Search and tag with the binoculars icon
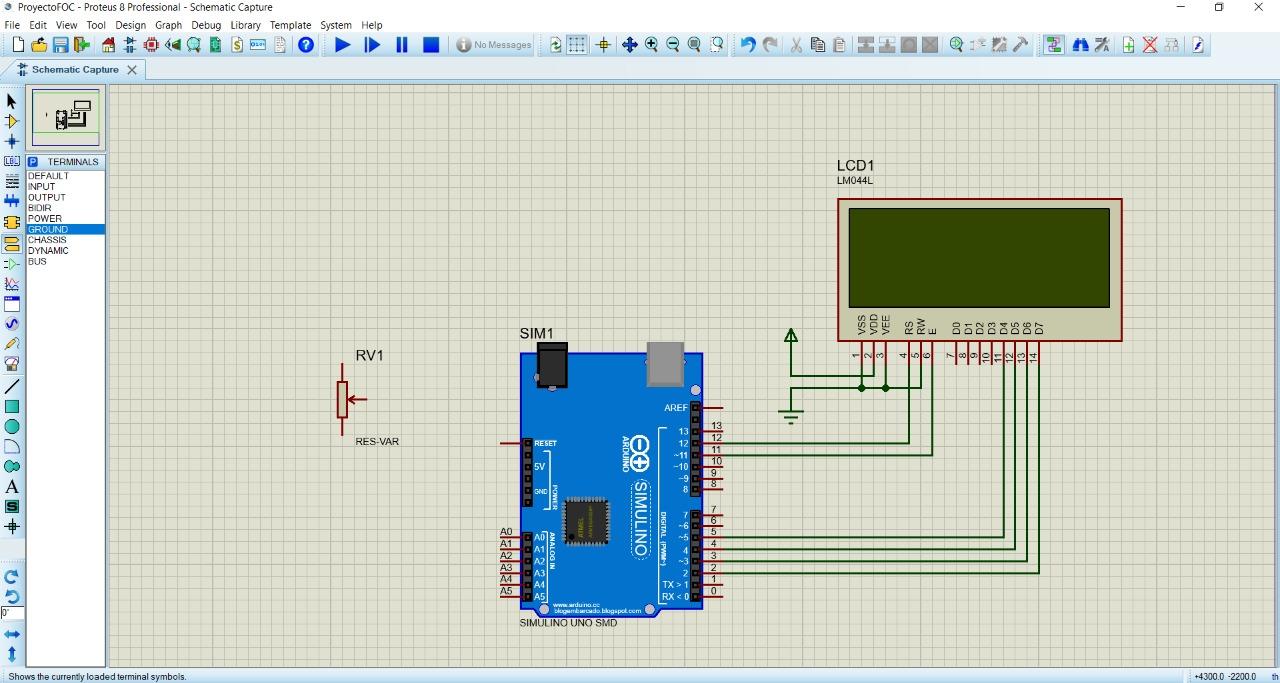The image size is (1280, 683). (1080, 45)
